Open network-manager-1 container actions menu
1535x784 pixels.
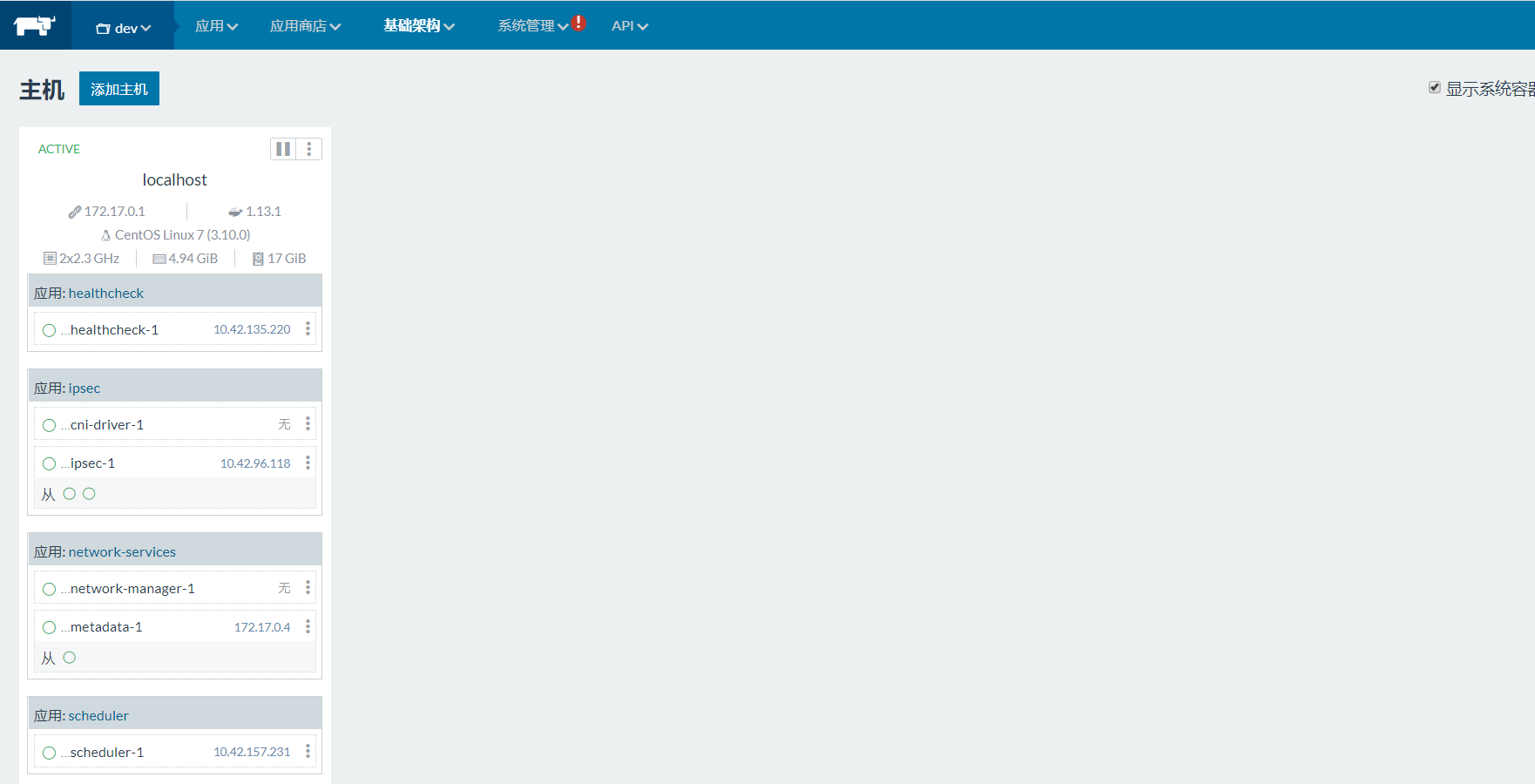(308, 588)
